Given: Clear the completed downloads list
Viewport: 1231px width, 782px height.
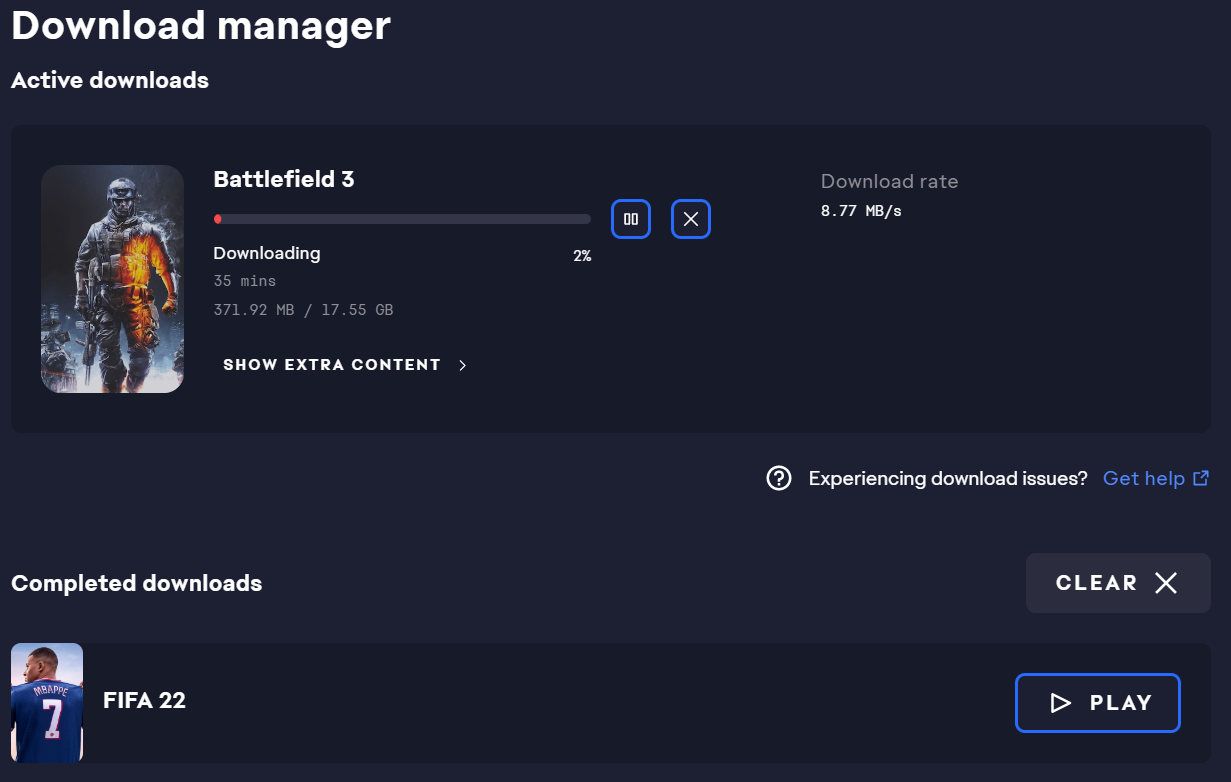Looking at the screenshot, I should coord(1118,583).
